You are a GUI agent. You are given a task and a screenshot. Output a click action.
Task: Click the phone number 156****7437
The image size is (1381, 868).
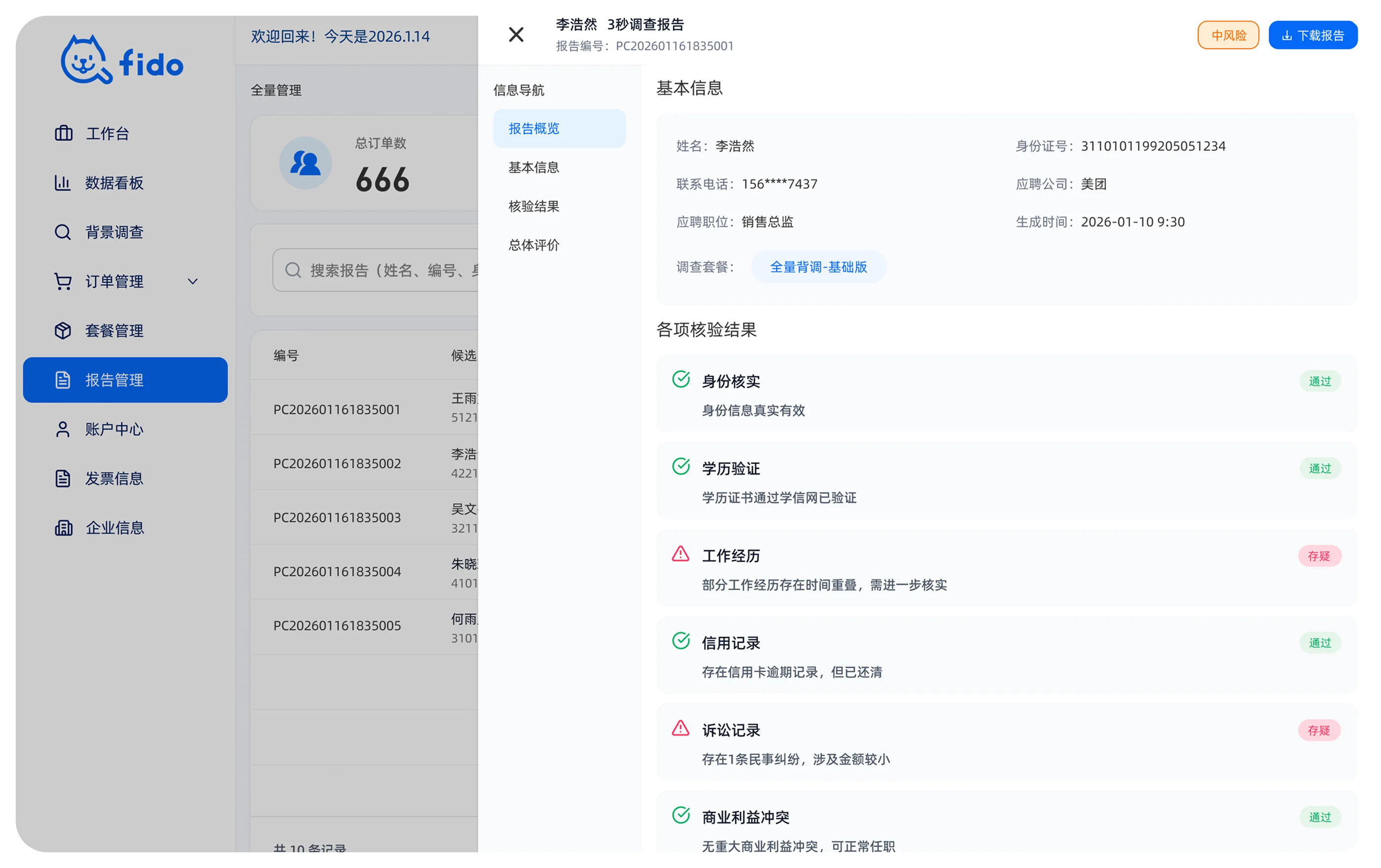point(779,184)
